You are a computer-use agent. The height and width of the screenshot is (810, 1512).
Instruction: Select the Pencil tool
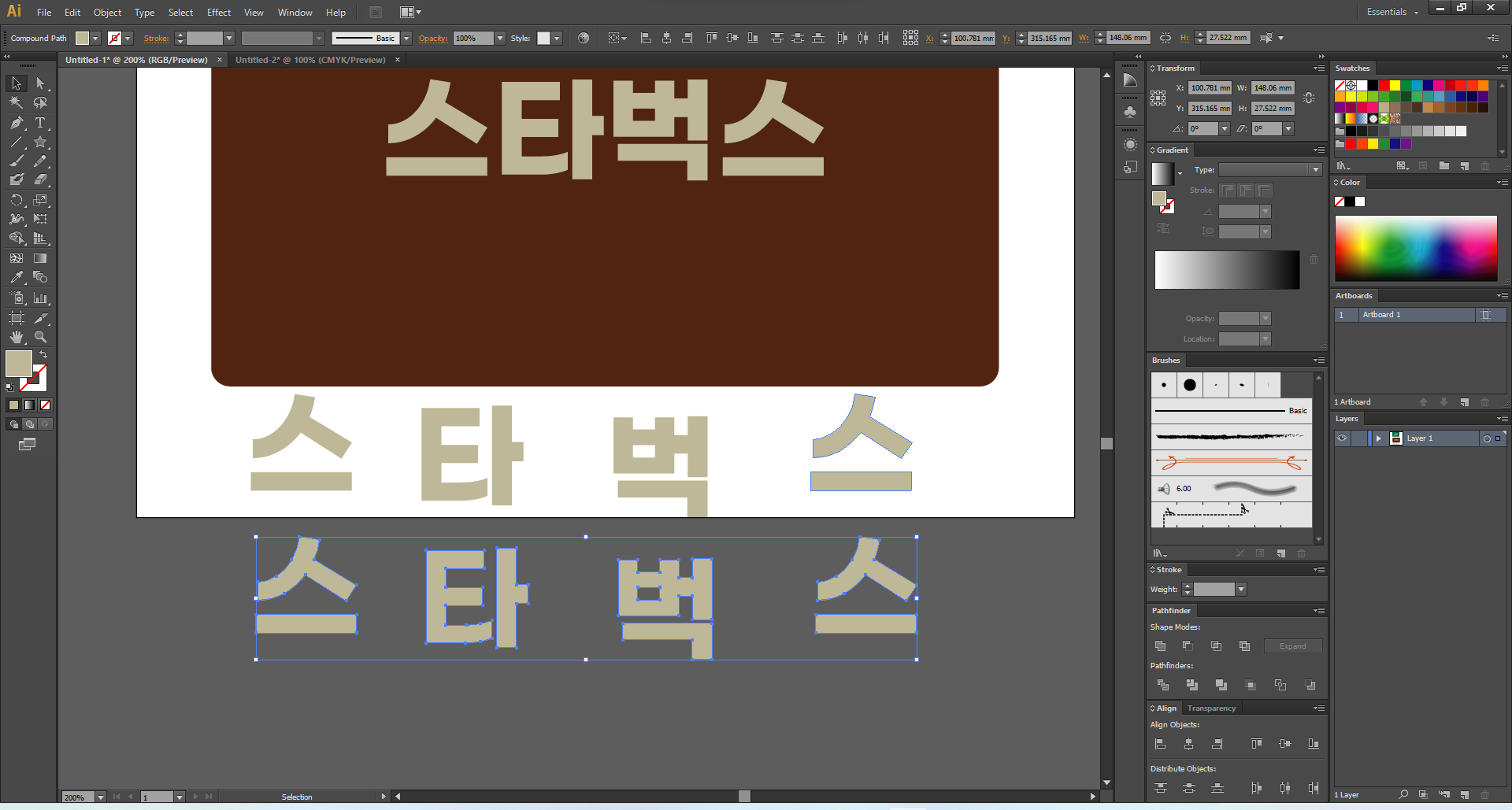[40, 161]
